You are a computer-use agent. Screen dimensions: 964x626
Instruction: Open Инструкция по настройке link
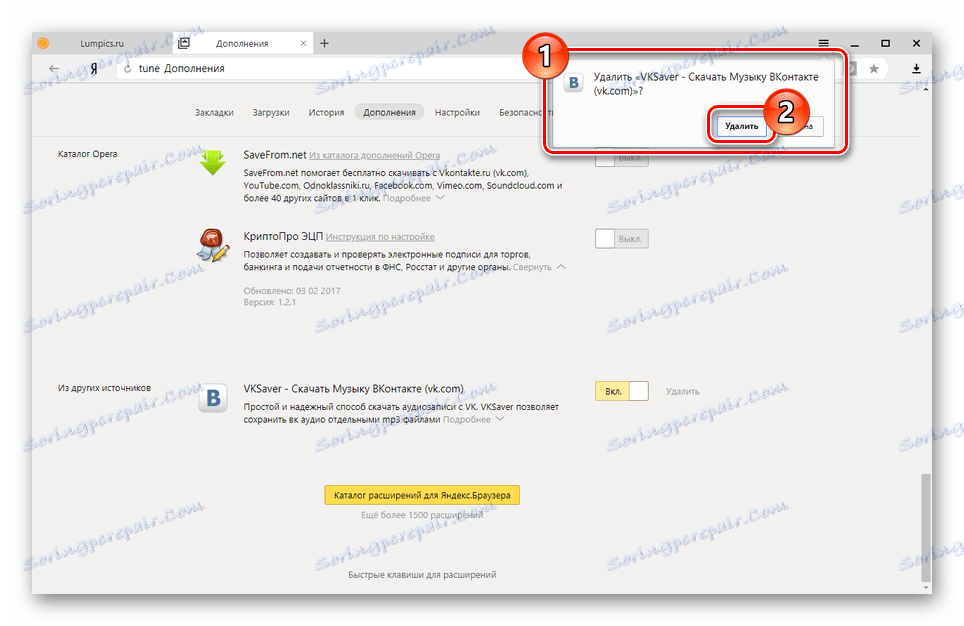380,237
